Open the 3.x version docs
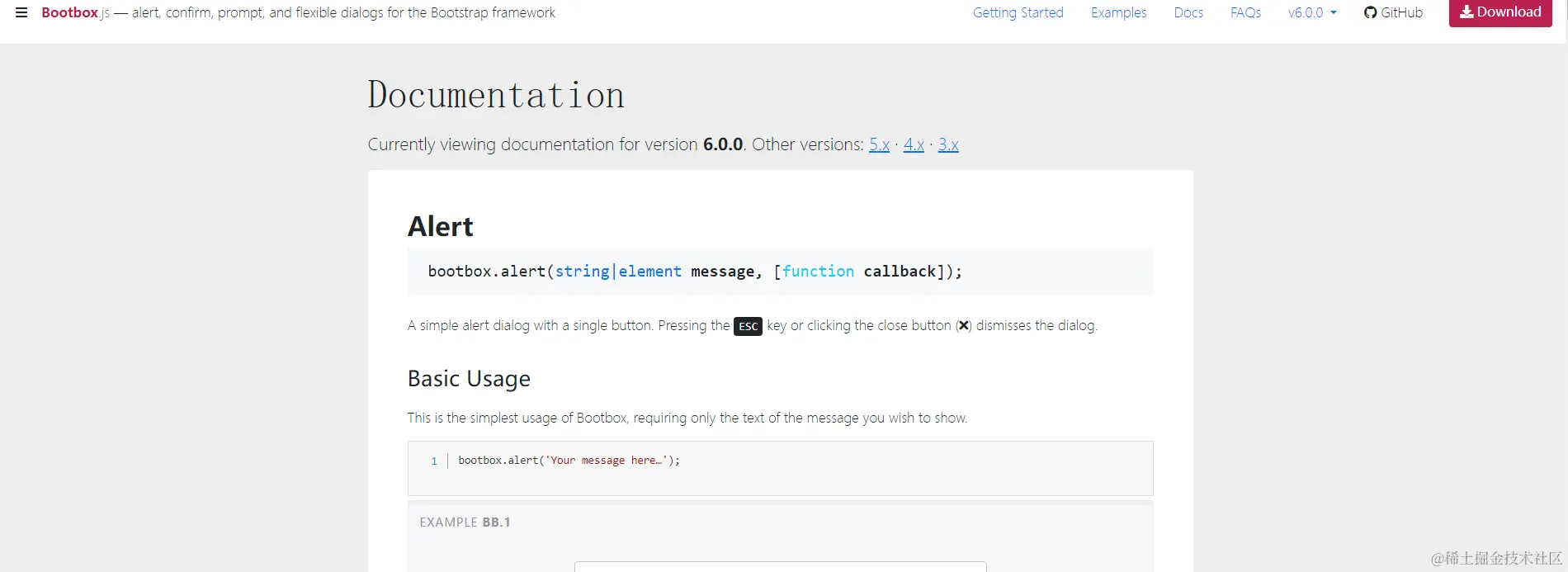 click(x=948, y=144)
